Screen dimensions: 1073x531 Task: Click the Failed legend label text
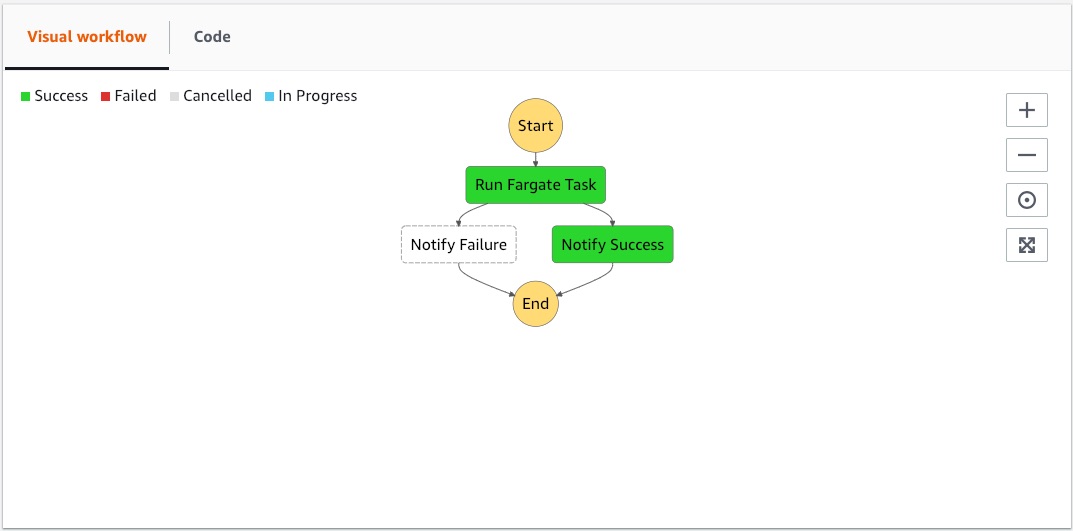pos(136,96)
